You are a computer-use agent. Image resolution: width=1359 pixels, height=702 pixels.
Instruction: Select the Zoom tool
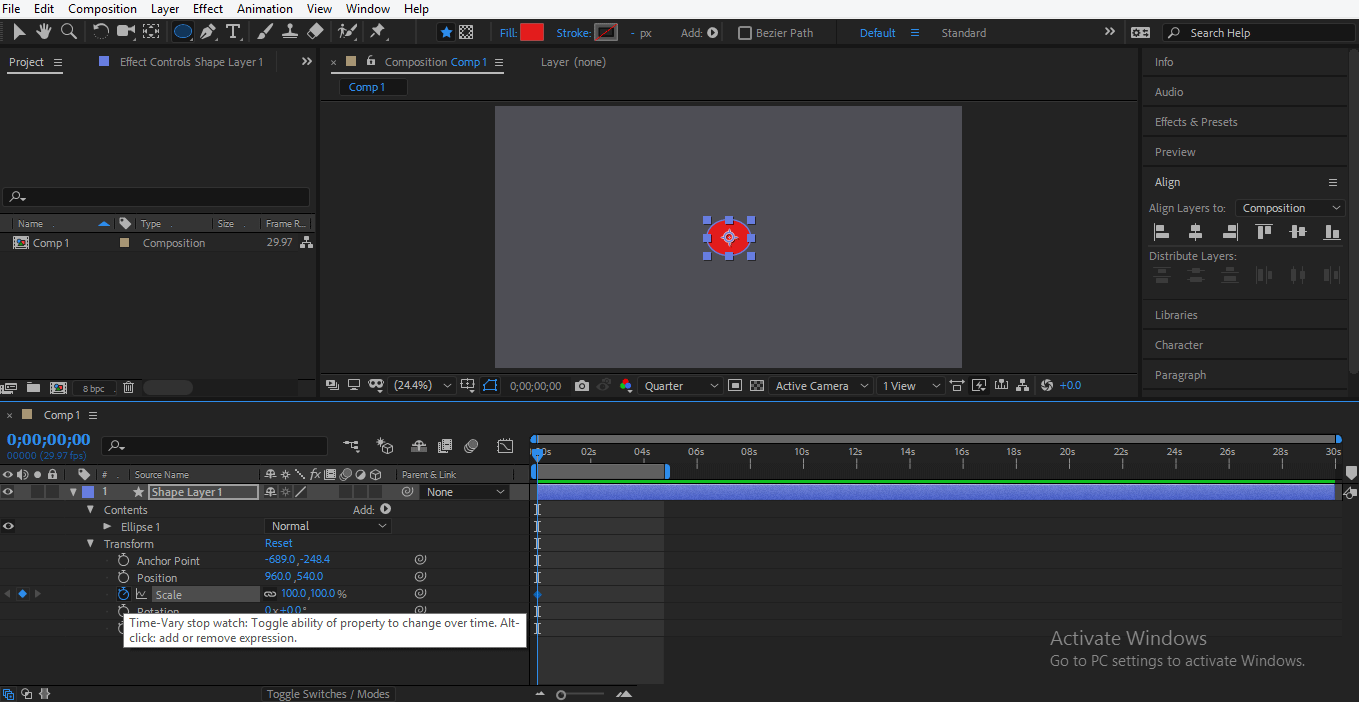69,32
